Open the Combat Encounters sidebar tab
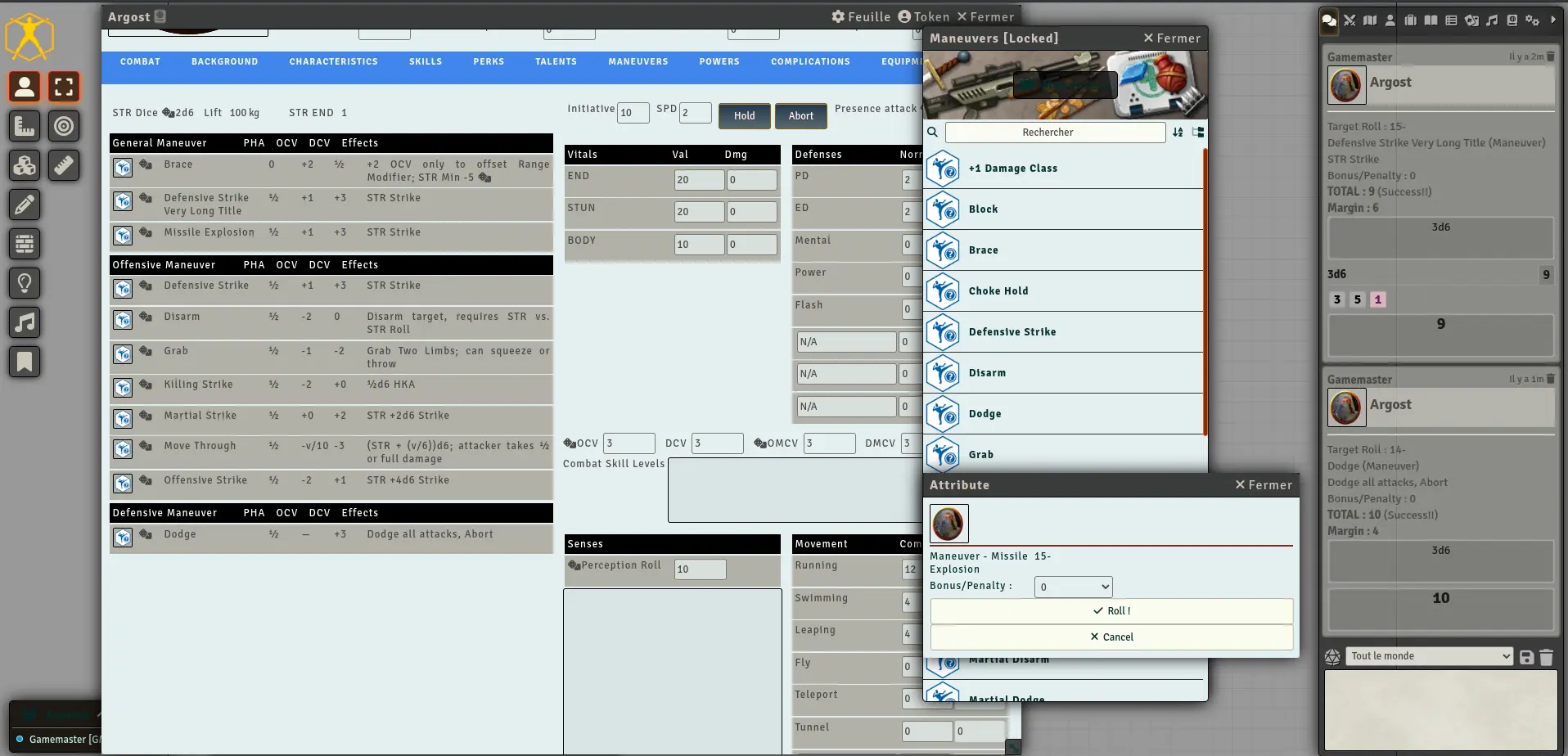The image size is (1568, 756). point(1349,20)
